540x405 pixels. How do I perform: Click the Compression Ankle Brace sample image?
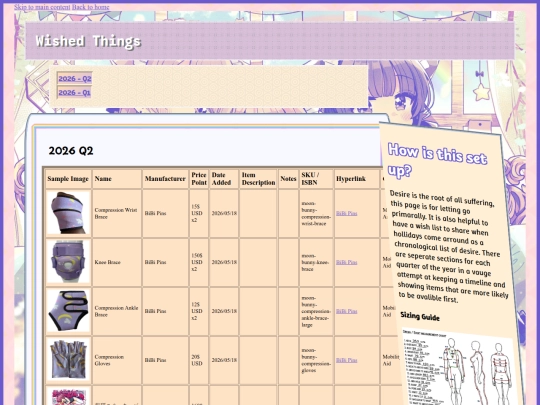68,311
